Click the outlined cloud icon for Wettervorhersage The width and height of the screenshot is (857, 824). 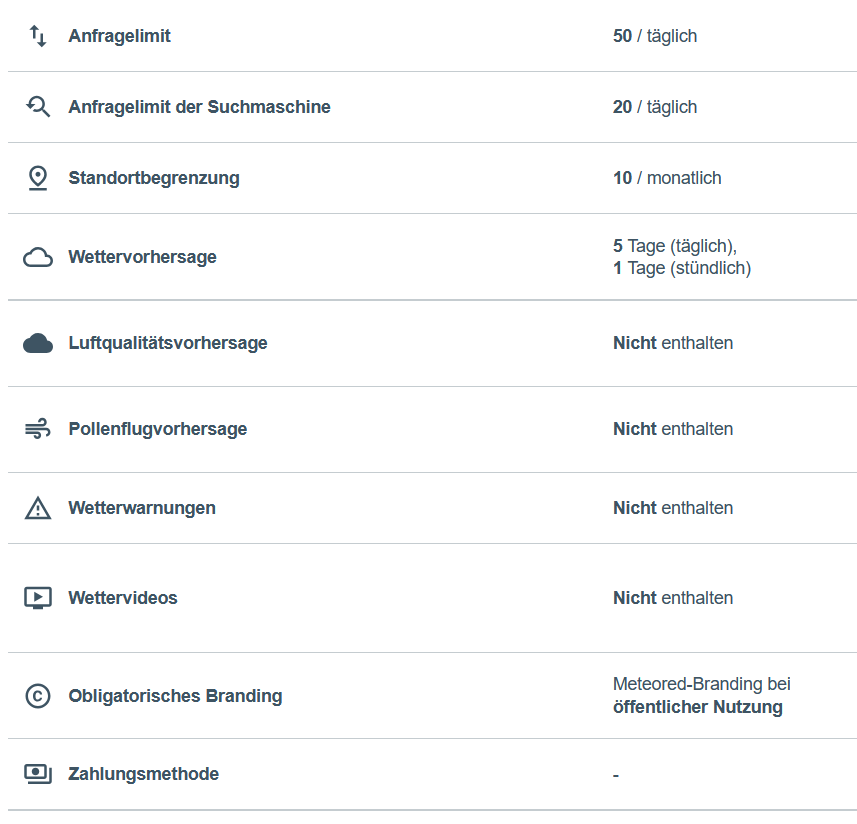pos(38,257)
